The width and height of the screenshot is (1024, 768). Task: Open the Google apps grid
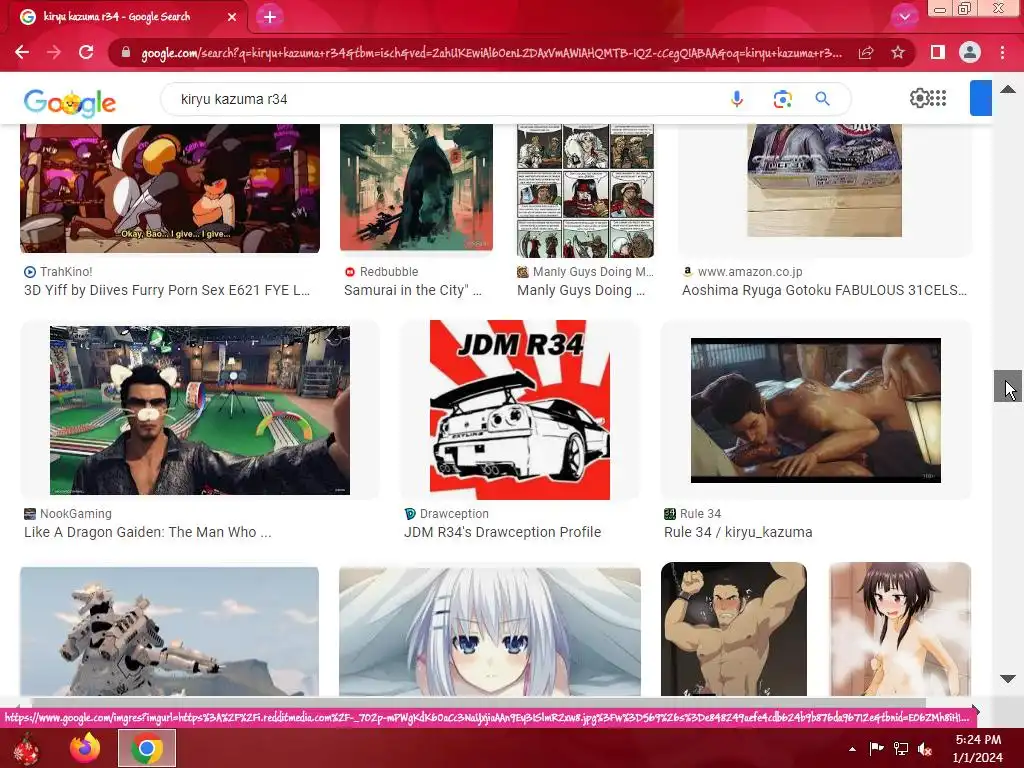pyautogui.click(x=938, y=99)
